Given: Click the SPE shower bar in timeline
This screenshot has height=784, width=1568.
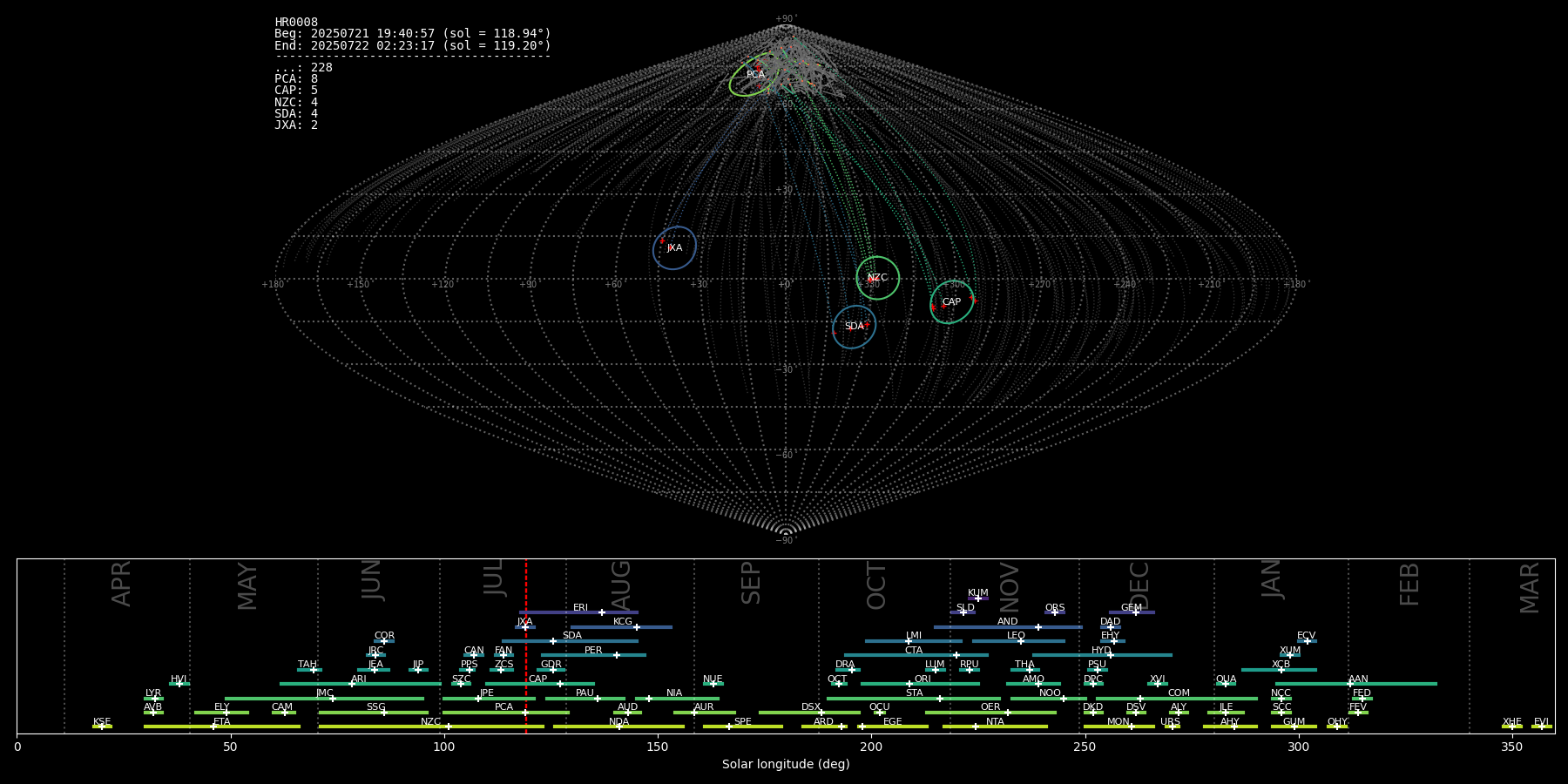Looking at the screenshot, I should 743,727.
